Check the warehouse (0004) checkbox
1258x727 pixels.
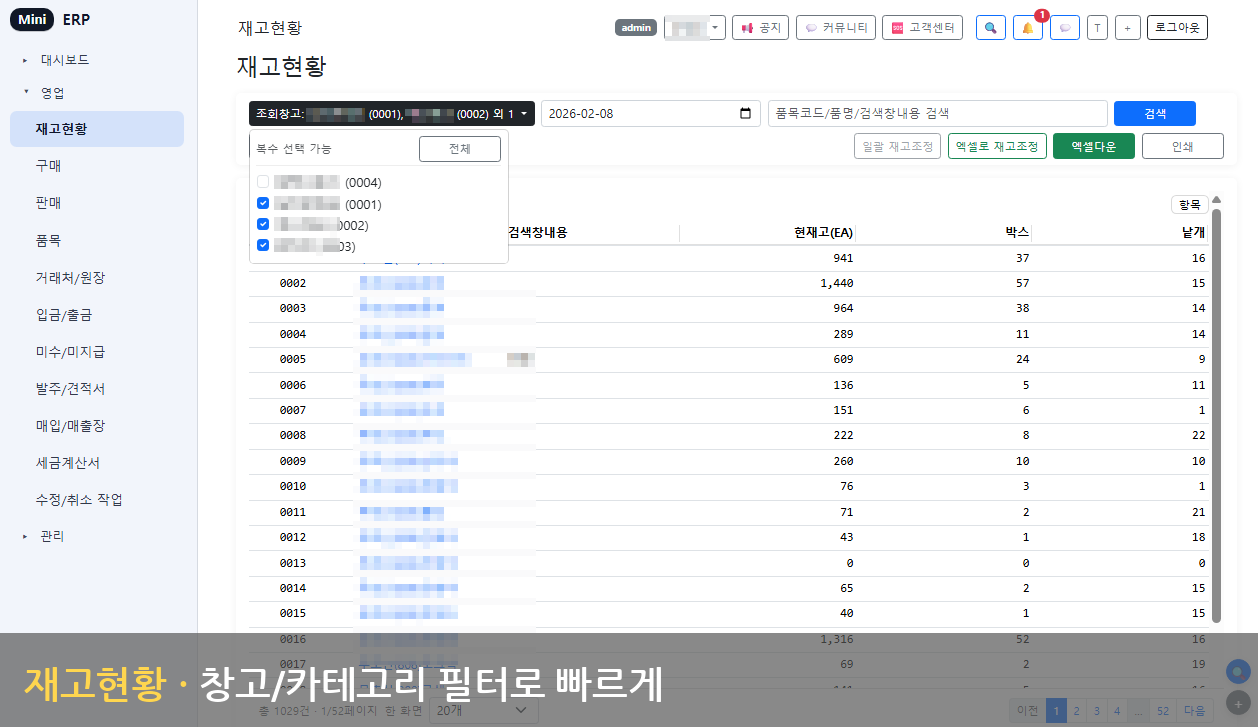click(263, 182)
